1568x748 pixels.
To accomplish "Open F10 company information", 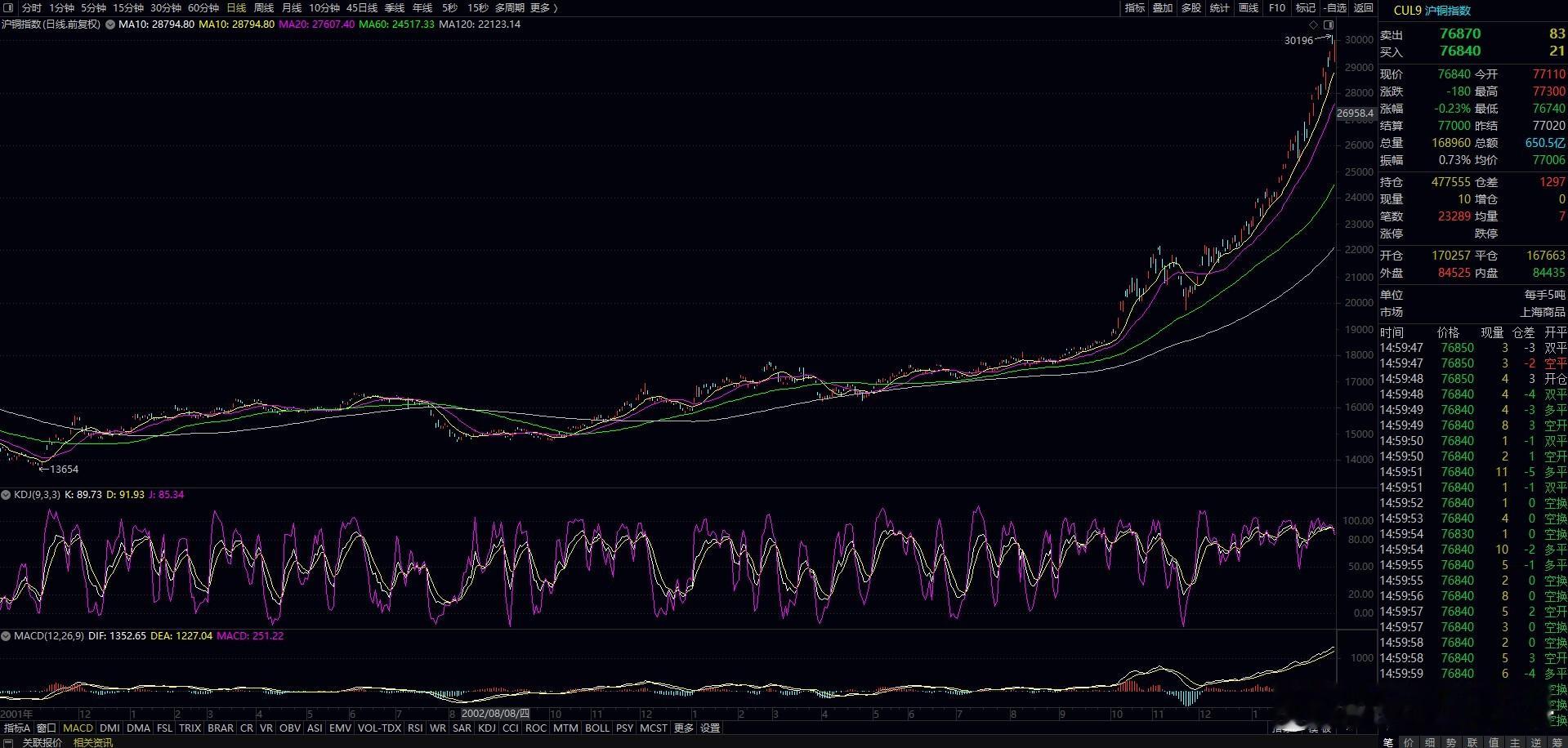I will click(x=1277, y=7).
